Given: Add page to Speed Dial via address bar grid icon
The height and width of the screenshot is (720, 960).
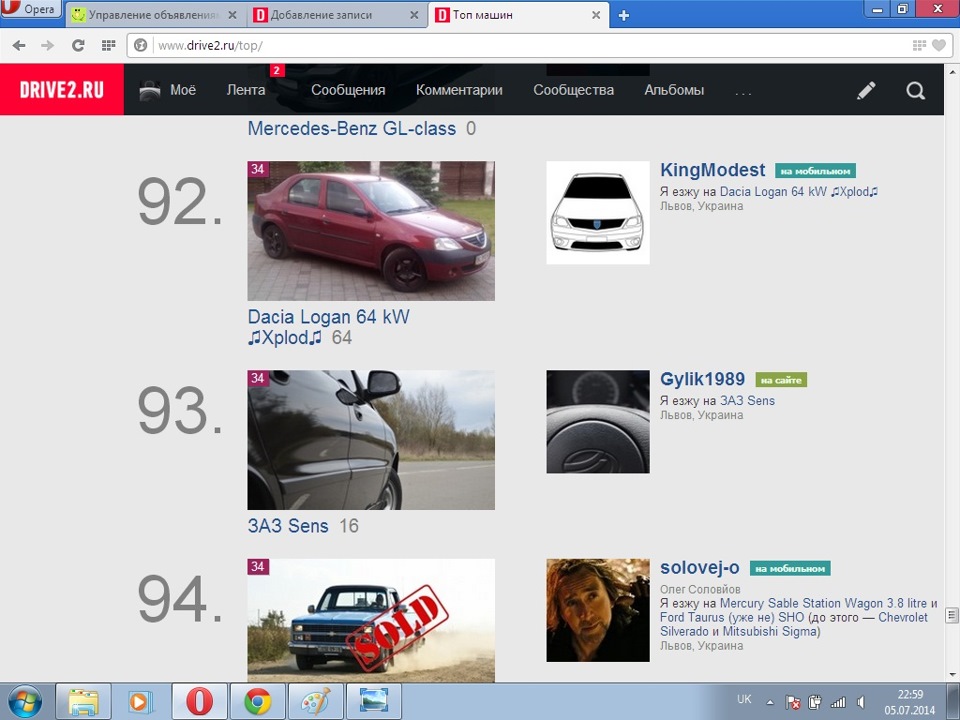Looking at the screenshot, I should click(x=919, y=45).
